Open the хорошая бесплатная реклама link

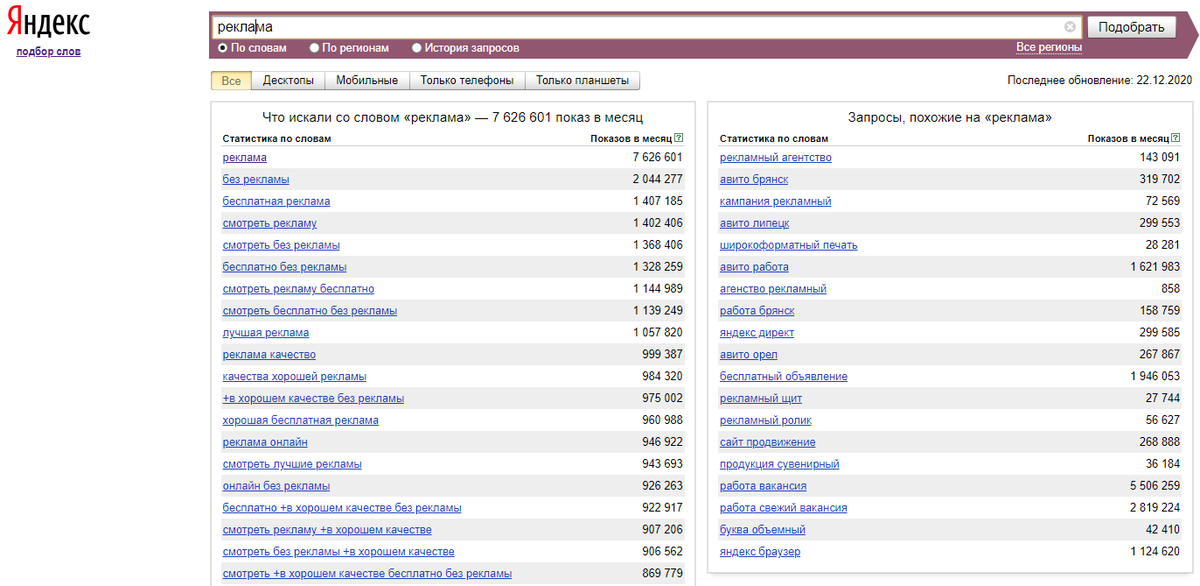300,420
